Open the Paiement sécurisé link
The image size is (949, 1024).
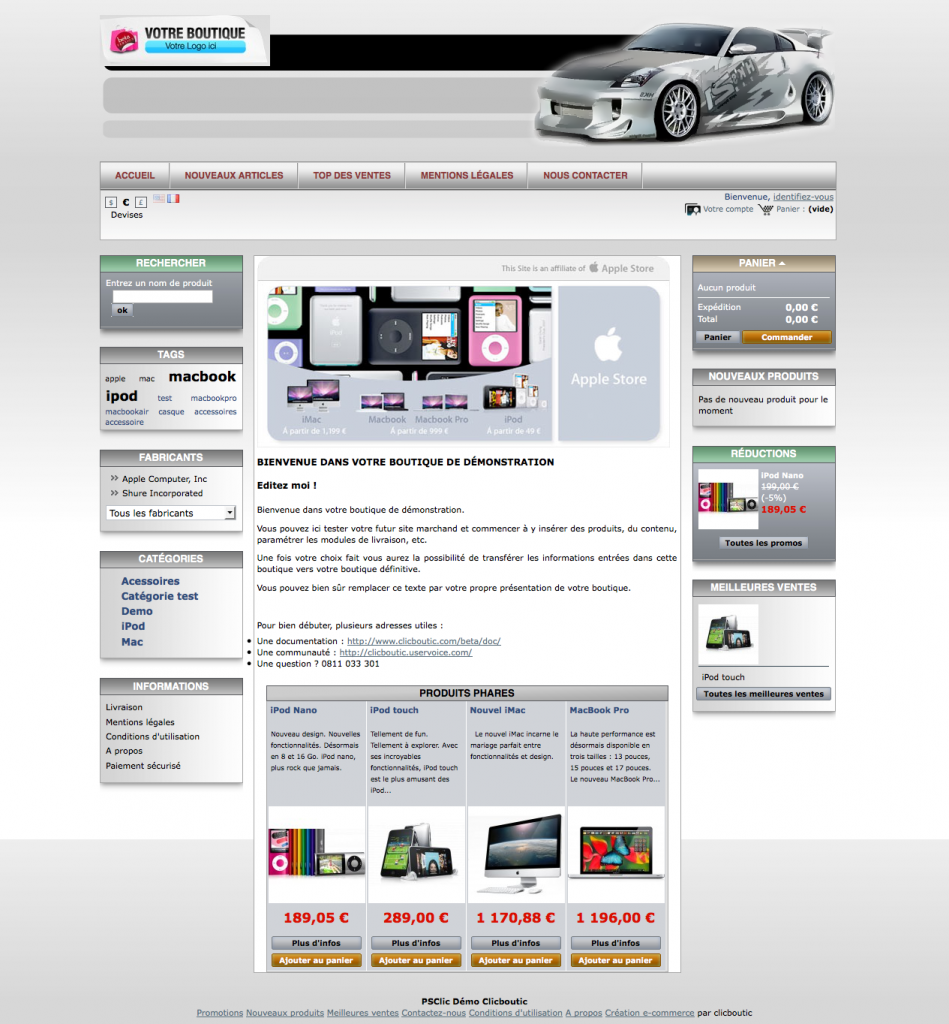[143, 766]
